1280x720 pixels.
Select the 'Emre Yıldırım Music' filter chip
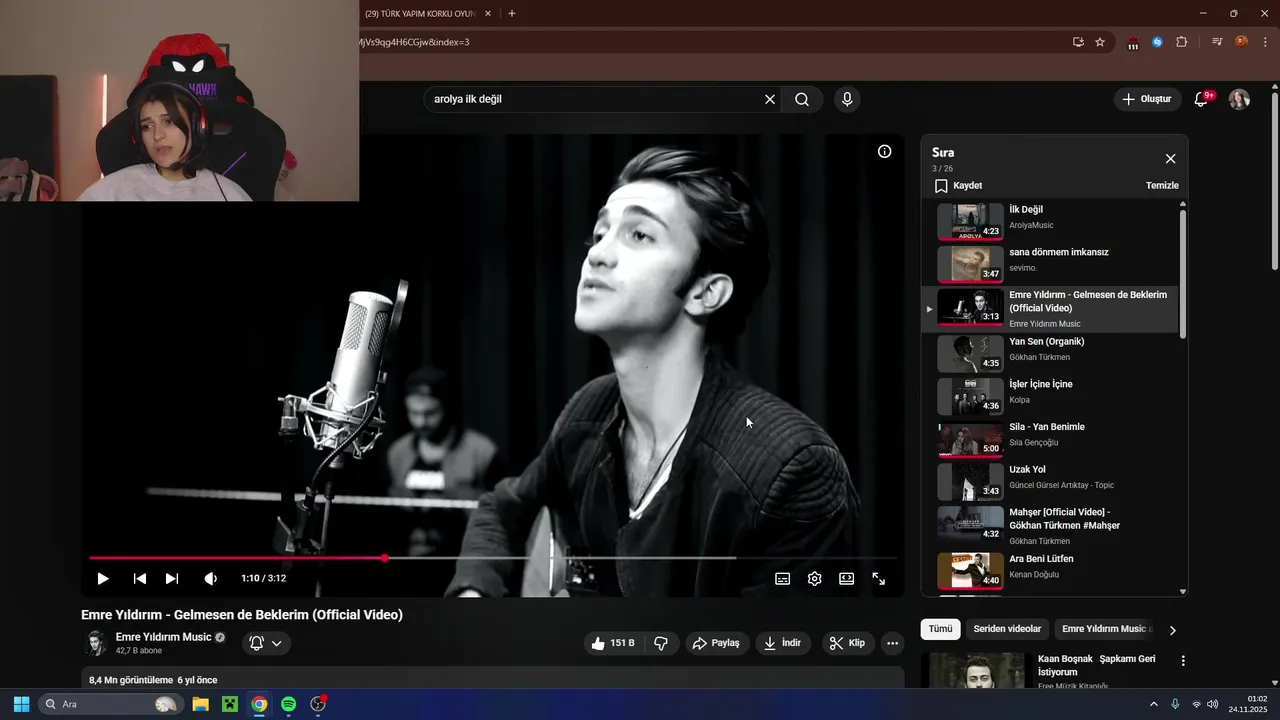click(x=1106, y=629)
